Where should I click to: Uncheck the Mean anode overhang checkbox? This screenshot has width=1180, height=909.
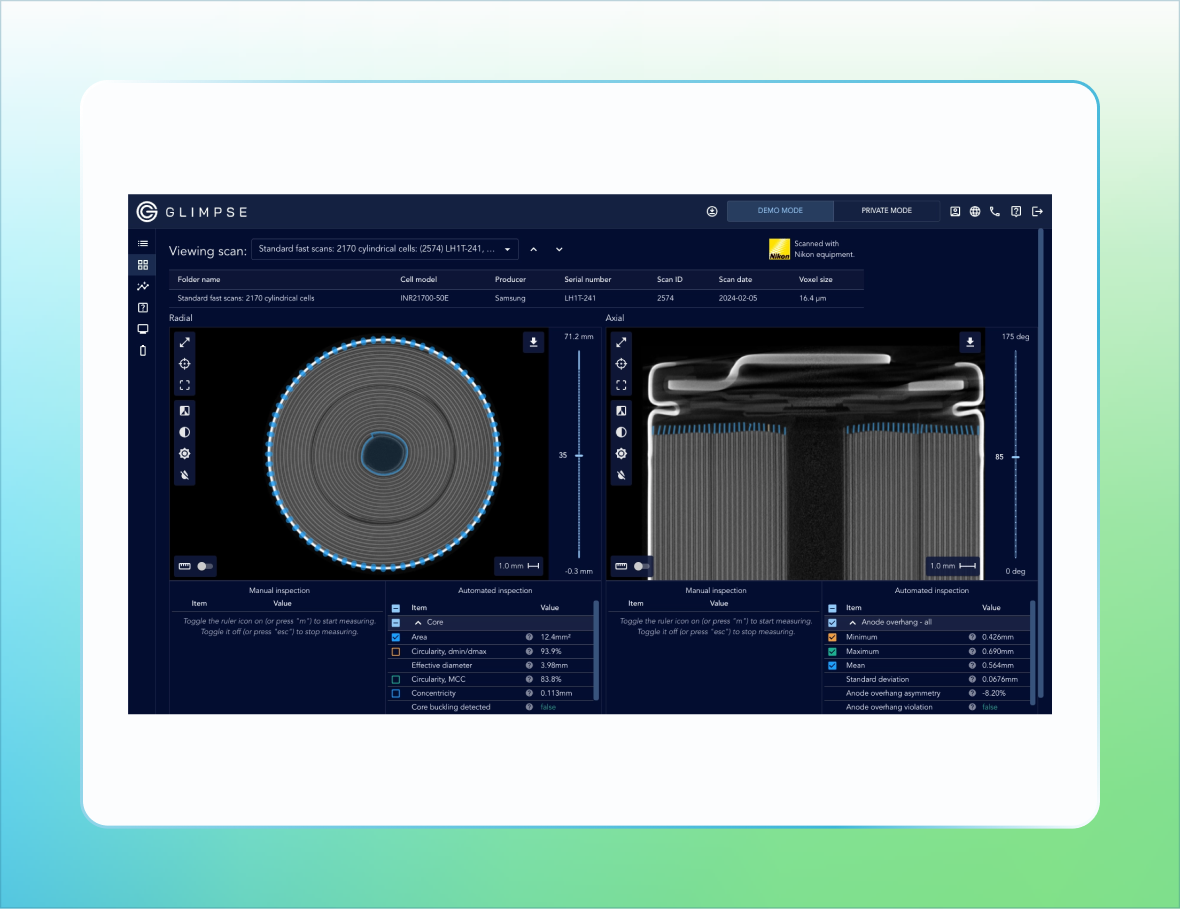point(832,666)
